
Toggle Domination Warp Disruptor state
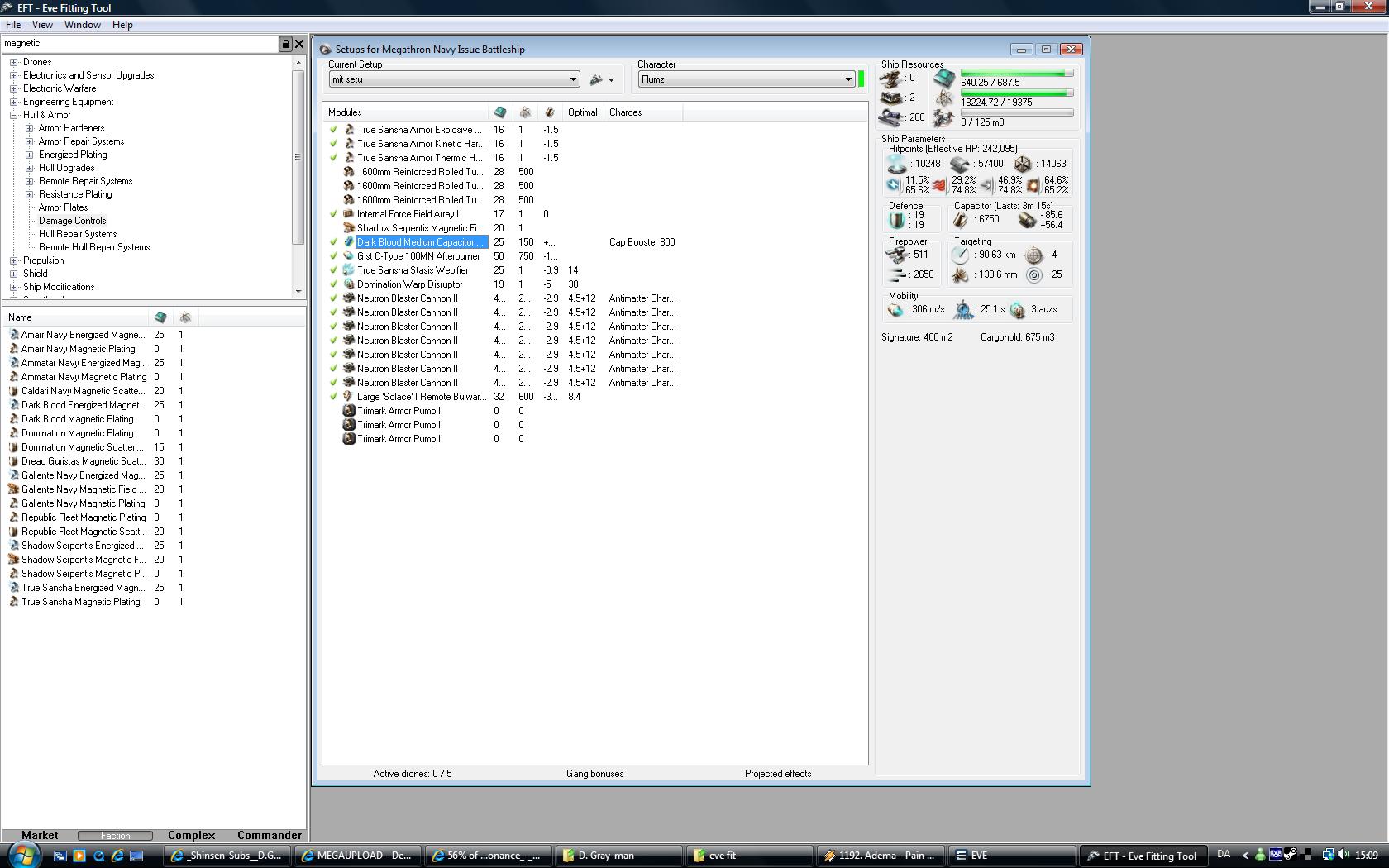coord(333,284)
